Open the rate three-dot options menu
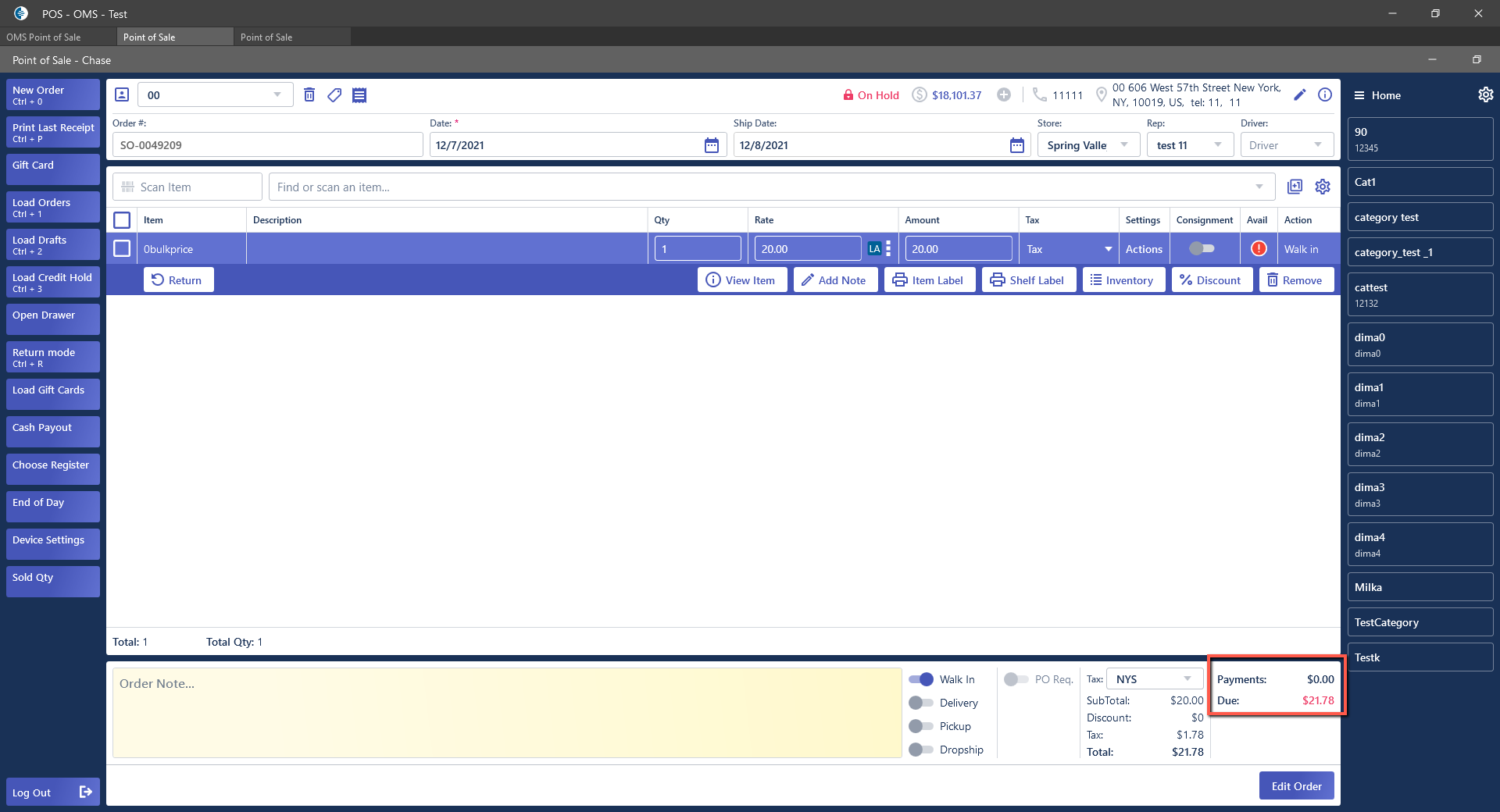 tap(888, 249)
